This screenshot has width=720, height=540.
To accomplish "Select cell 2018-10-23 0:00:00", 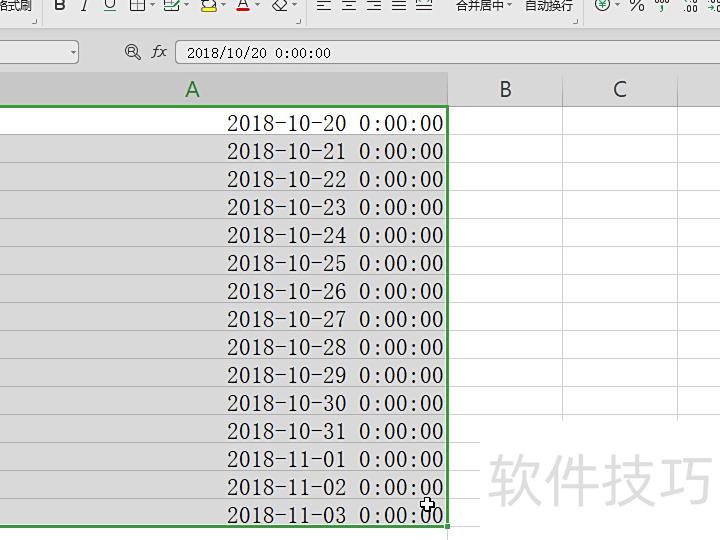I will coord(224,205).
